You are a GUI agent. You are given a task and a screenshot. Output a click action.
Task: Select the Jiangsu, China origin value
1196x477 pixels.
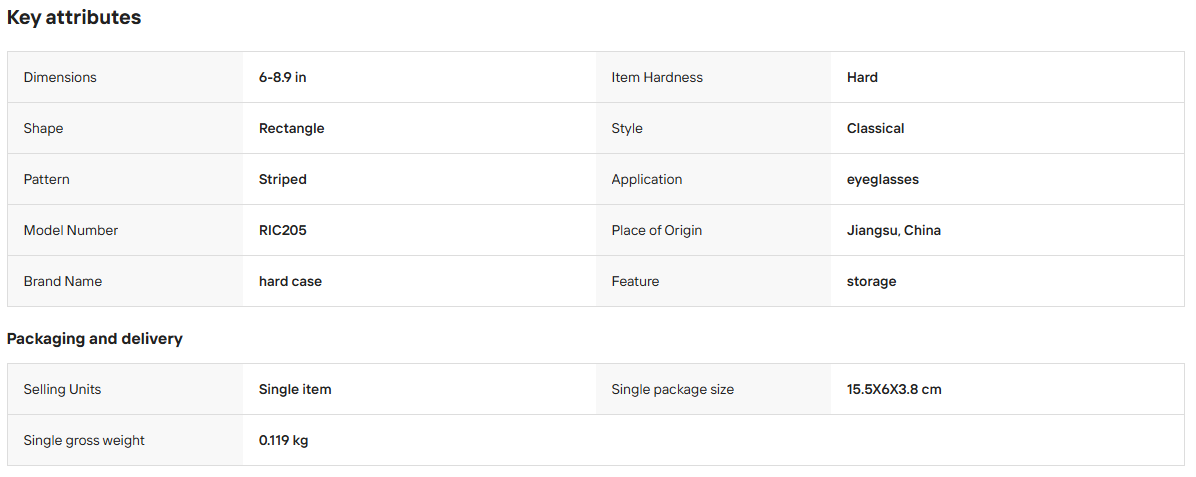894,230
